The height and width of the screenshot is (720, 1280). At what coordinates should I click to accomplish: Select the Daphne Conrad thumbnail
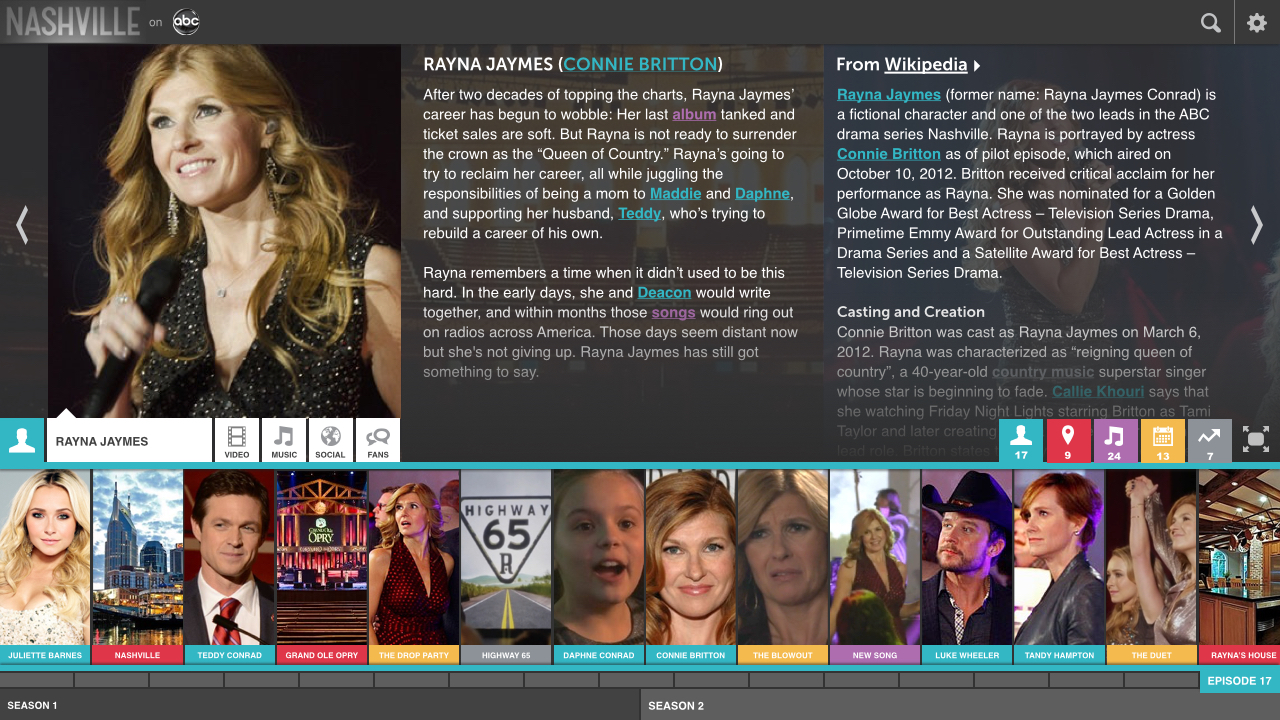598,567
